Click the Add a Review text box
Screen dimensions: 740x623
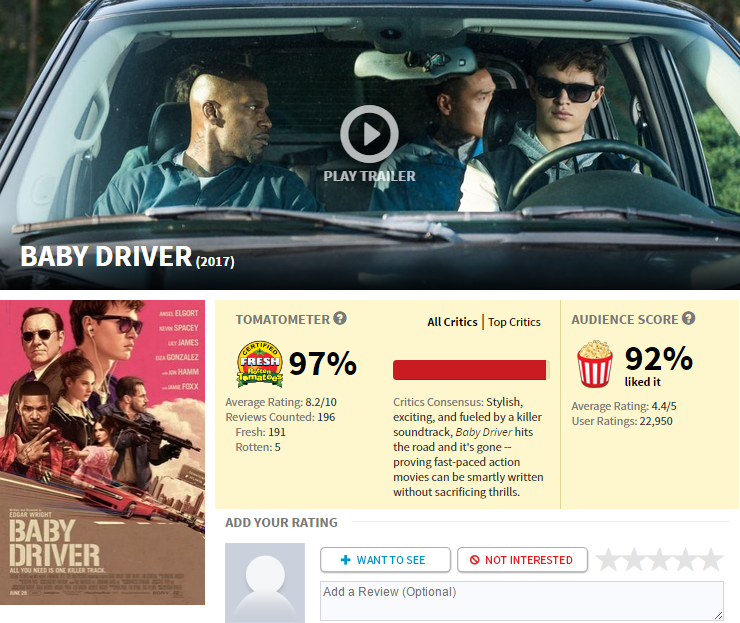[521, 601]
